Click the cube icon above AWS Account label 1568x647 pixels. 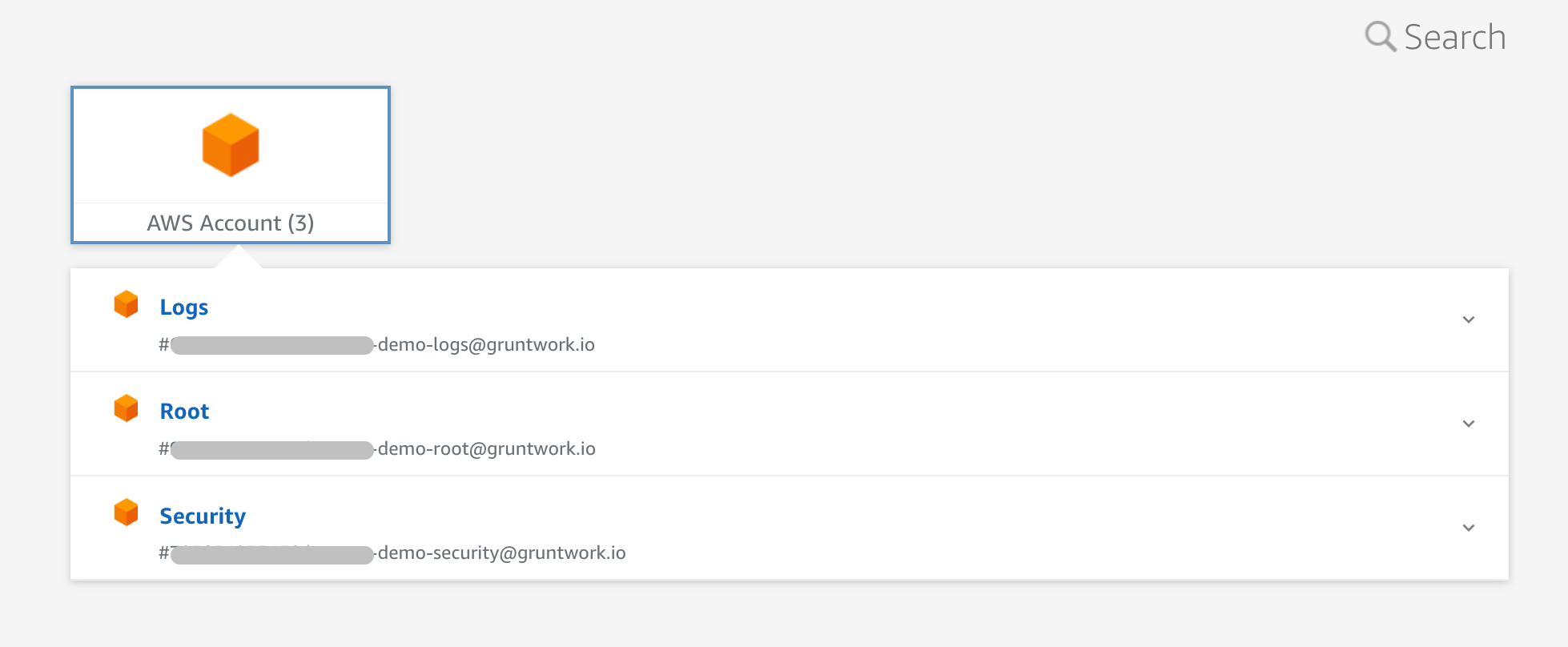[230, 146]
